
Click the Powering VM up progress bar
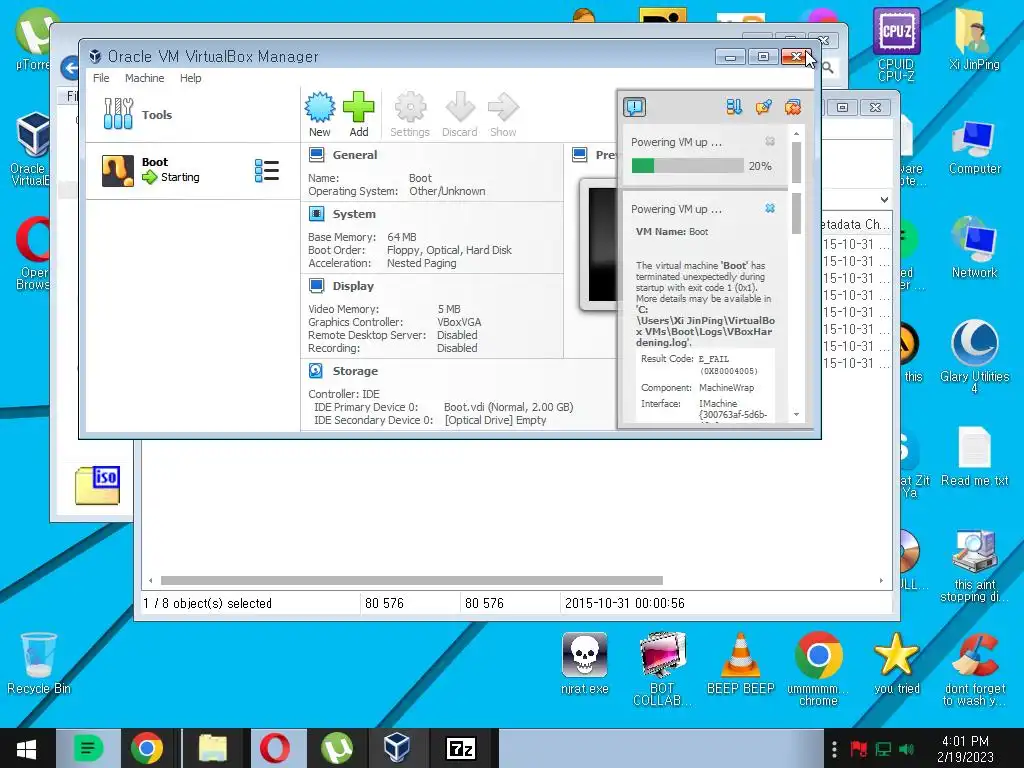(x=688, y=166)
